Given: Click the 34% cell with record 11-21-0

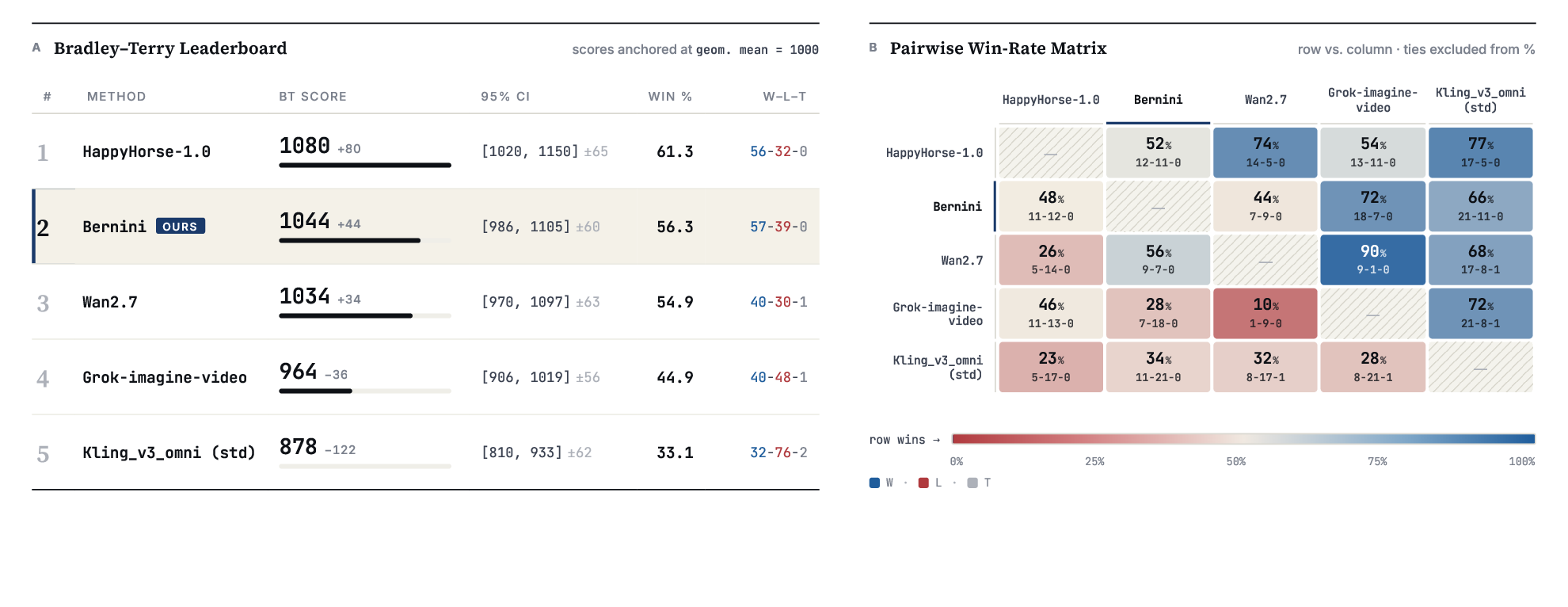Looking at the screenshot, I should (1158, 367).
